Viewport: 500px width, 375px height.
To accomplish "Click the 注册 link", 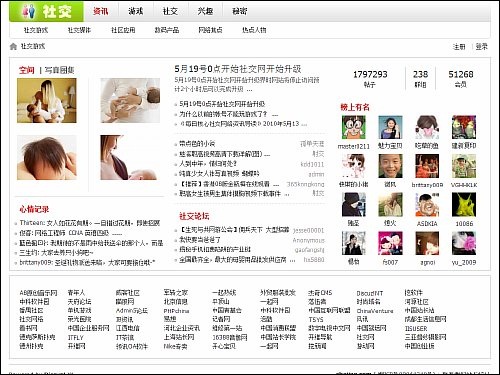I will coord(459,47).
